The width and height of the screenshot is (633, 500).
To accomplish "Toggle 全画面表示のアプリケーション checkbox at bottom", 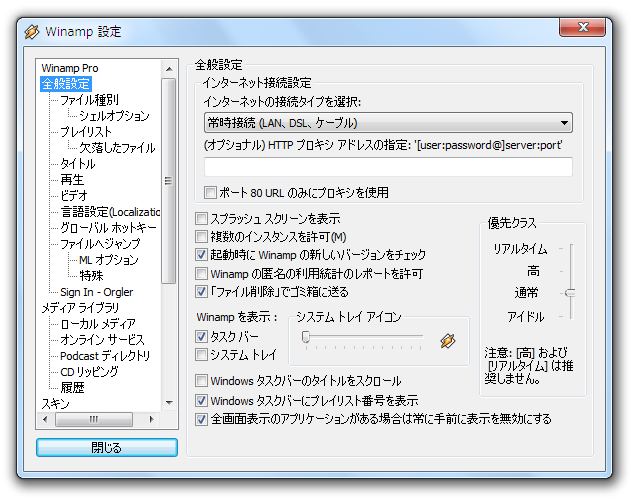I will coord(201,419).
